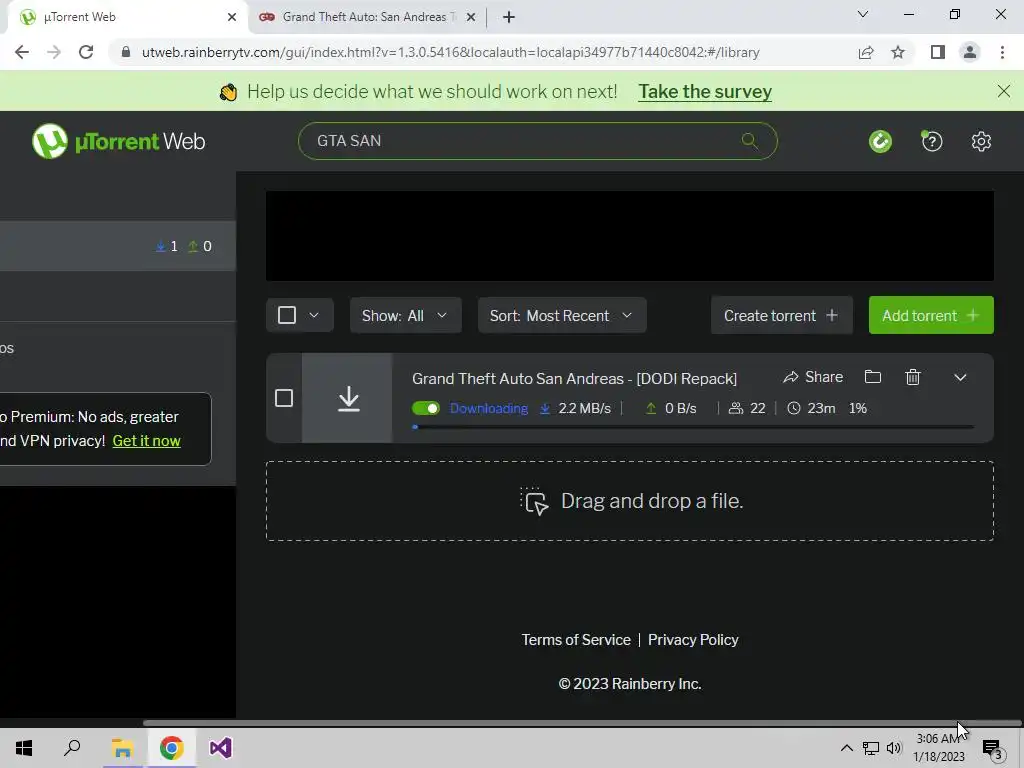Open the settings gear icon
1024x768 pixels.
click(x=981, y=141)
